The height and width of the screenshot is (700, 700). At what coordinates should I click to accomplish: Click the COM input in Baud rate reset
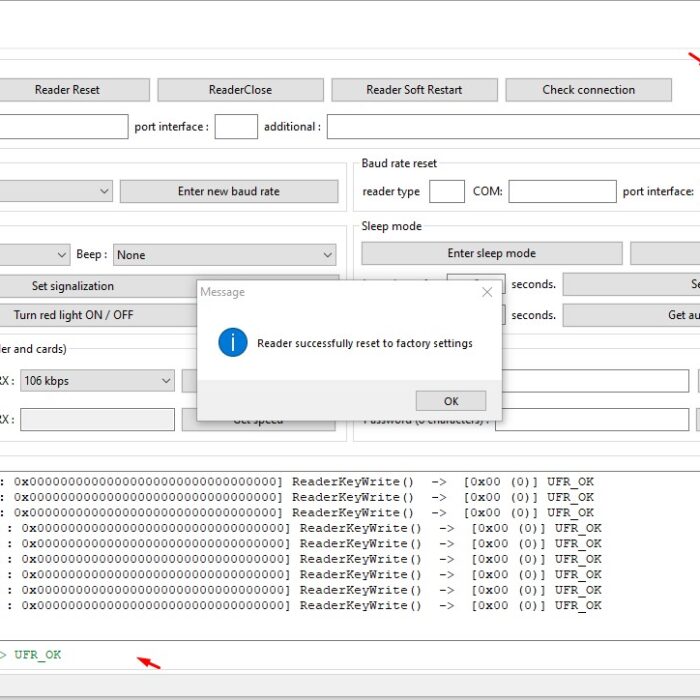(x=562, y=192)
